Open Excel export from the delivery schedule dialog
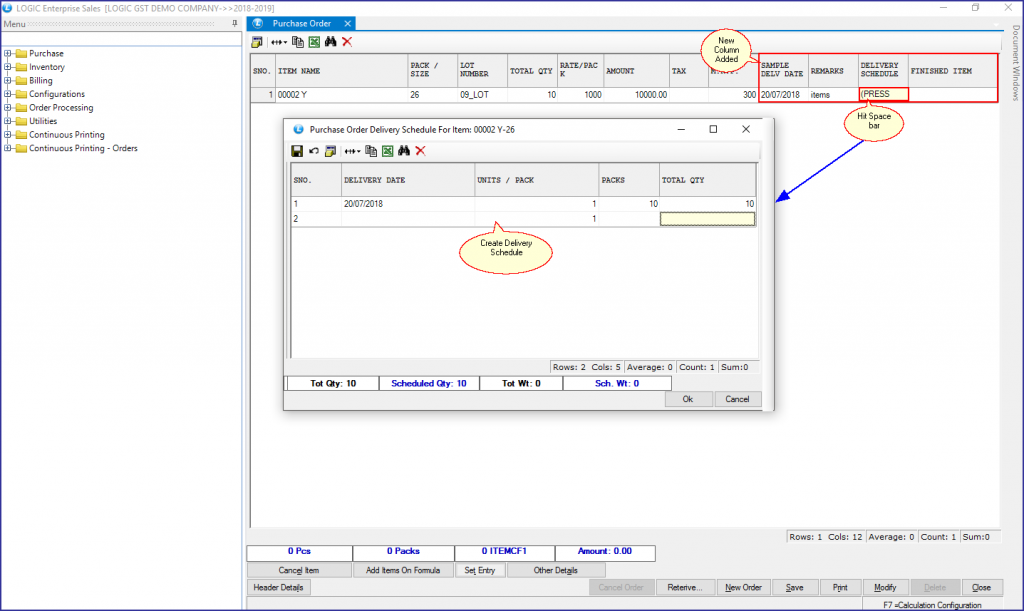1024x611 pixels. [387, 150]
